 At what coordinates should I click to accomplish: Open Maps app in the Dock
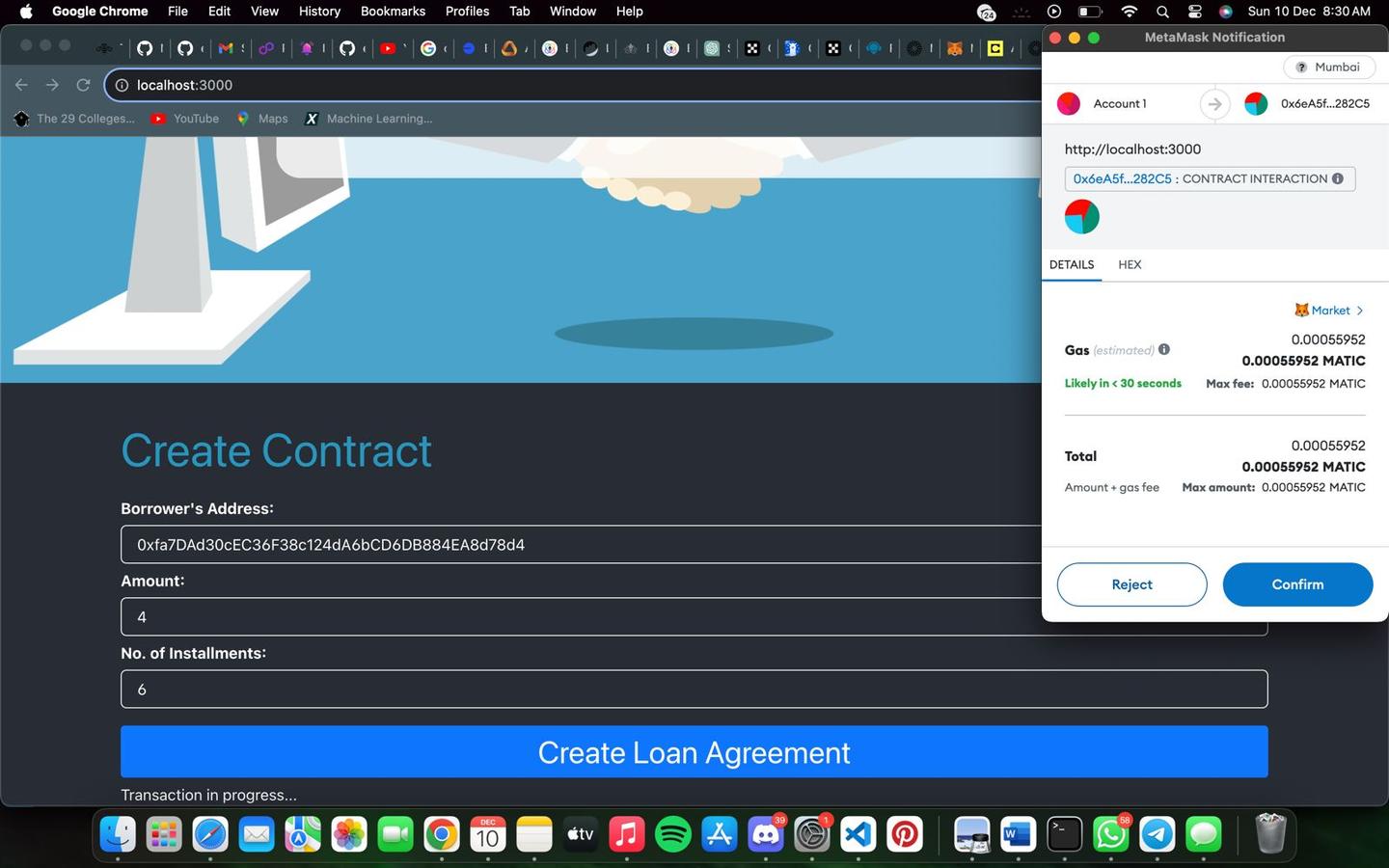(303, 834)
